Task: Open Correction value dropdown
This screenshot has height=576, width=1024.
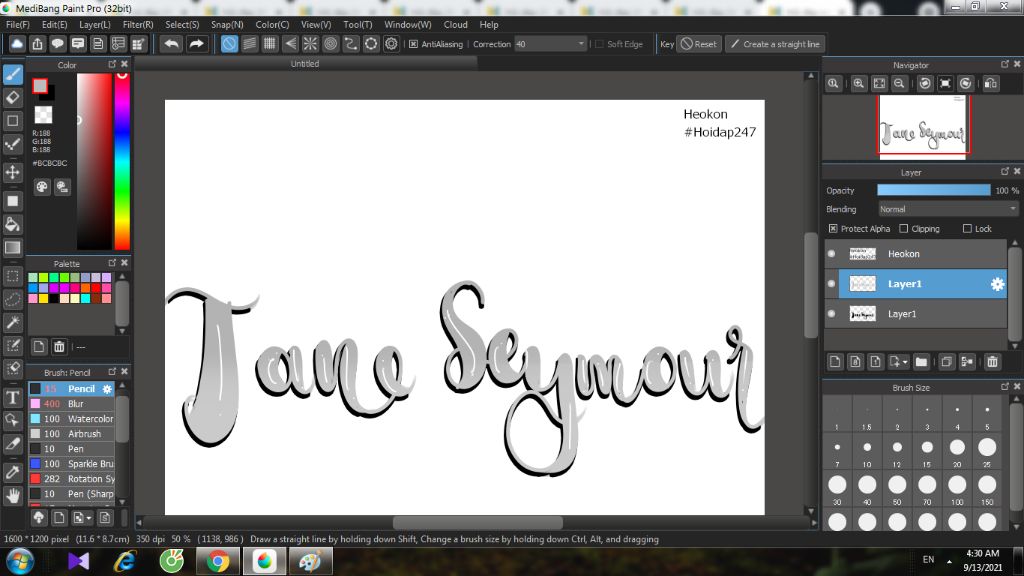Action: 581,44
